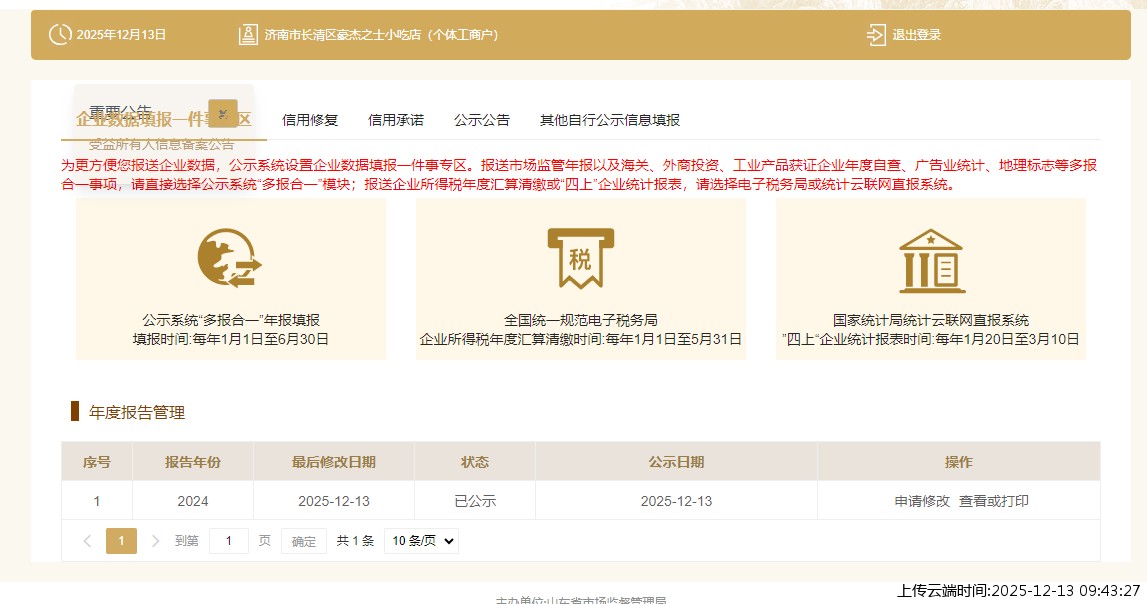Open the 其他自行公示信息填报 tab
Viewport: 1147px width, 604px height.
tap(610, 119)
